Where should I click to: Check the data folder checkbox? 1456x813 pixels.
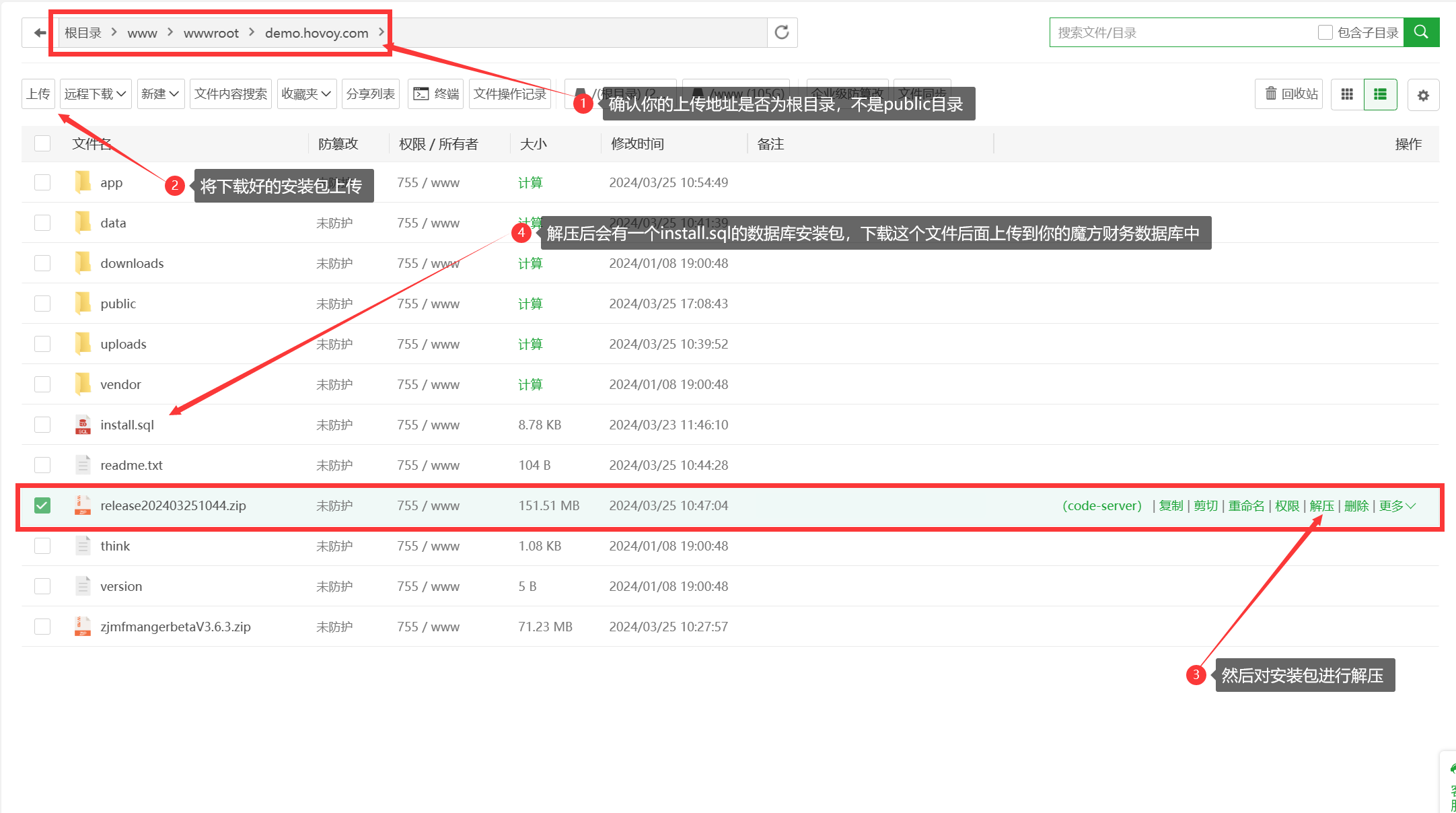42,223
